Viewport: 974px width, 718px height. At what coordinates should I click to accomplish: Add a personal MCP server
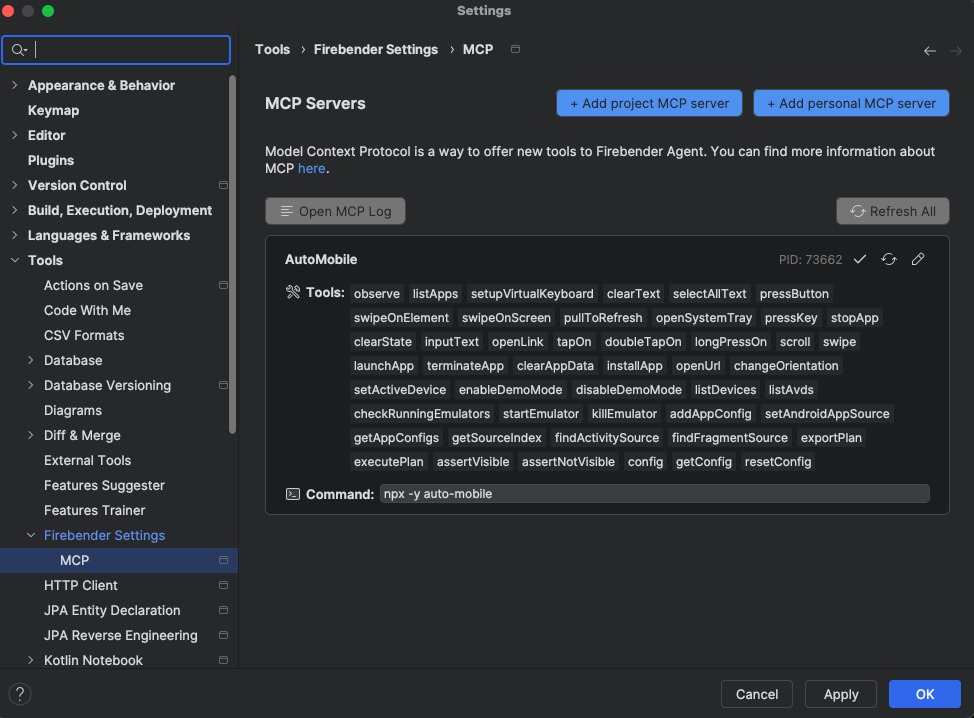coord(851,103)
